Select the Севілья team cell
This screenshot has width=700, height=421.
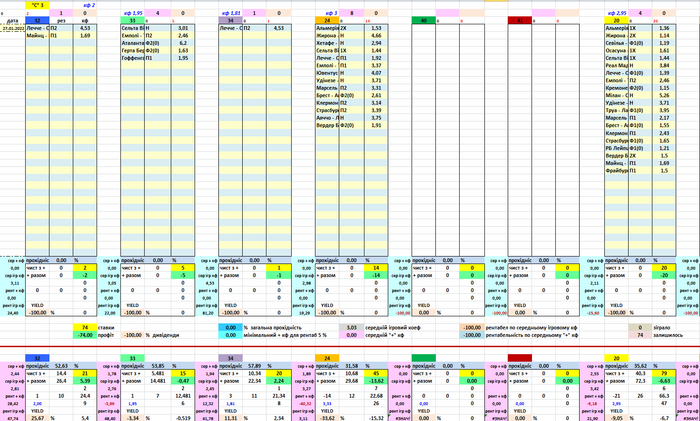617,43
